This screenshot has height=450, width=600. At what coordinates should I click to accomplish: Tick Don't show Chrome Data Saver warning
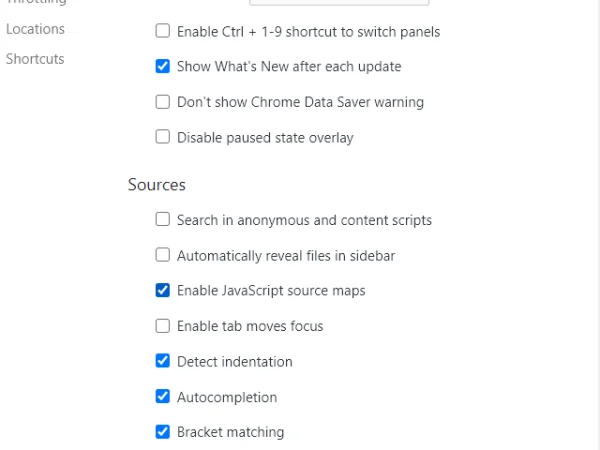point(163,102)
